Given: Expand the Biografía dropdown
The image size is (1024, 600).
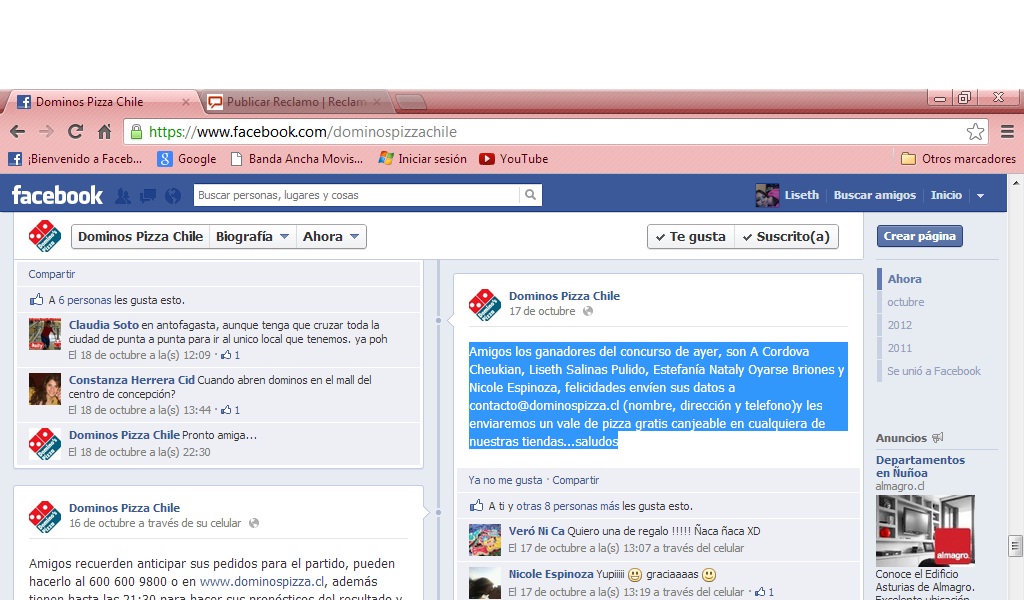Looking at the screenshot, I should click(x=252, y=237).
